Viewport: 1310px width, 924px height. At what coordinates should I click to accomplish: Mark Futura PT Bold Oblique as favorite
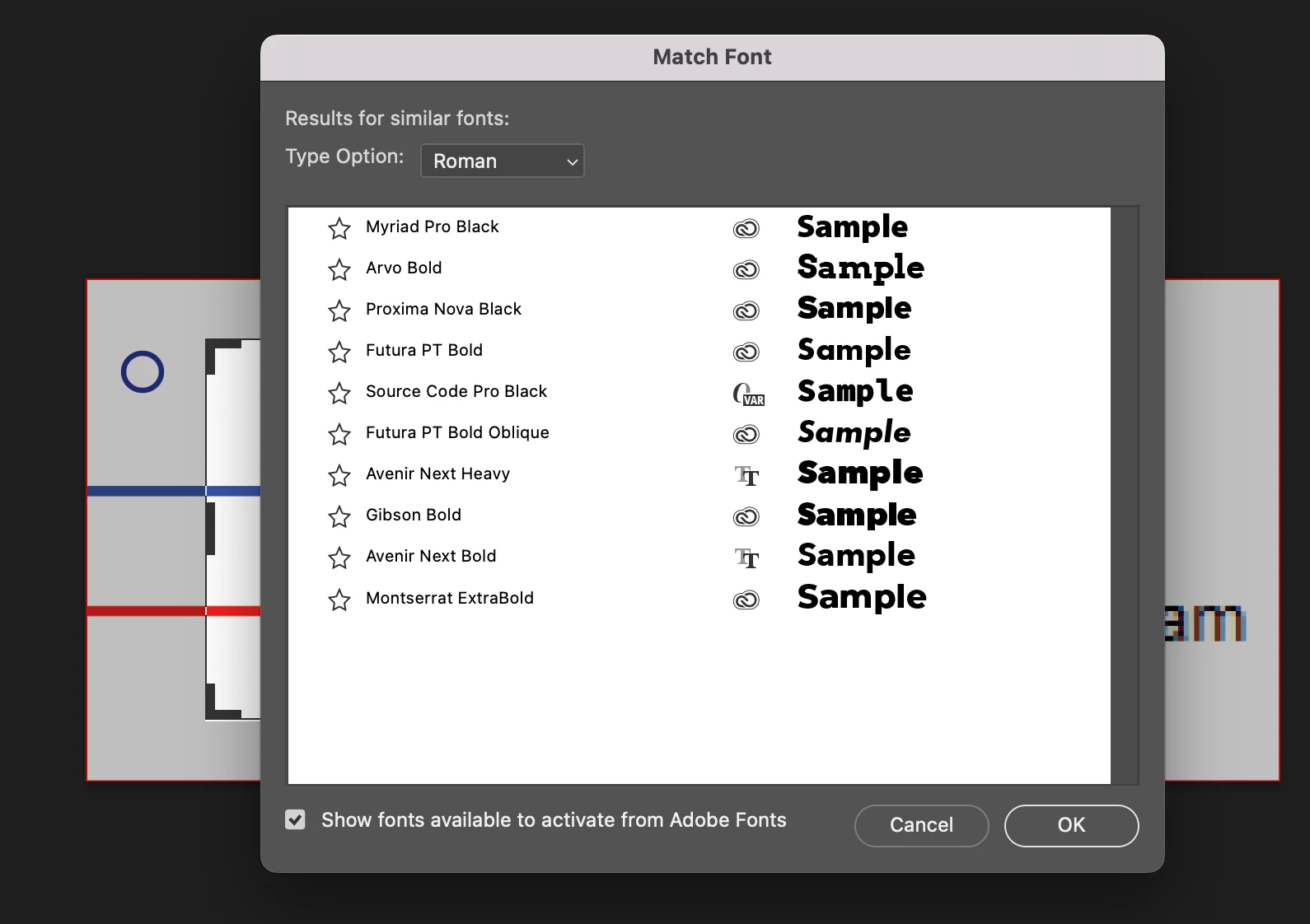tap(339, 434)
